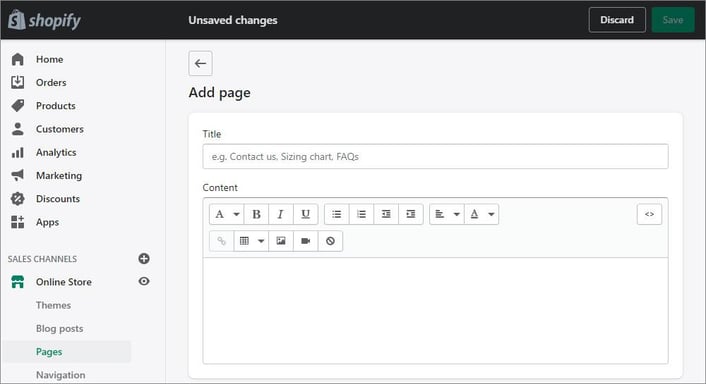Screen dimensions: 706x384
Task: Click the Customers person icon
Action: [x=18, y=129]
